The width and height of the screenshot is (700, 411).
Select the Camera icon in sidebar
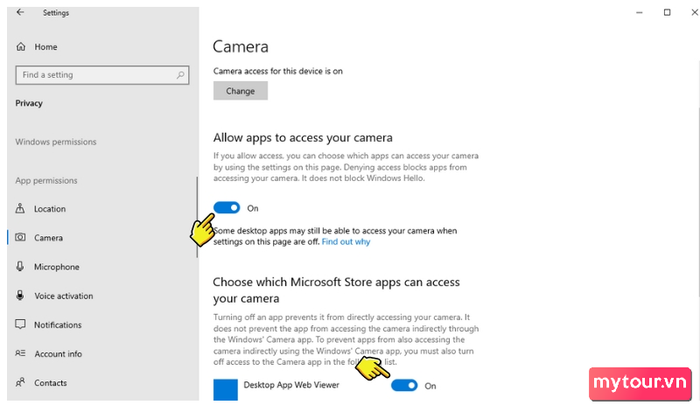click(20, 237)
